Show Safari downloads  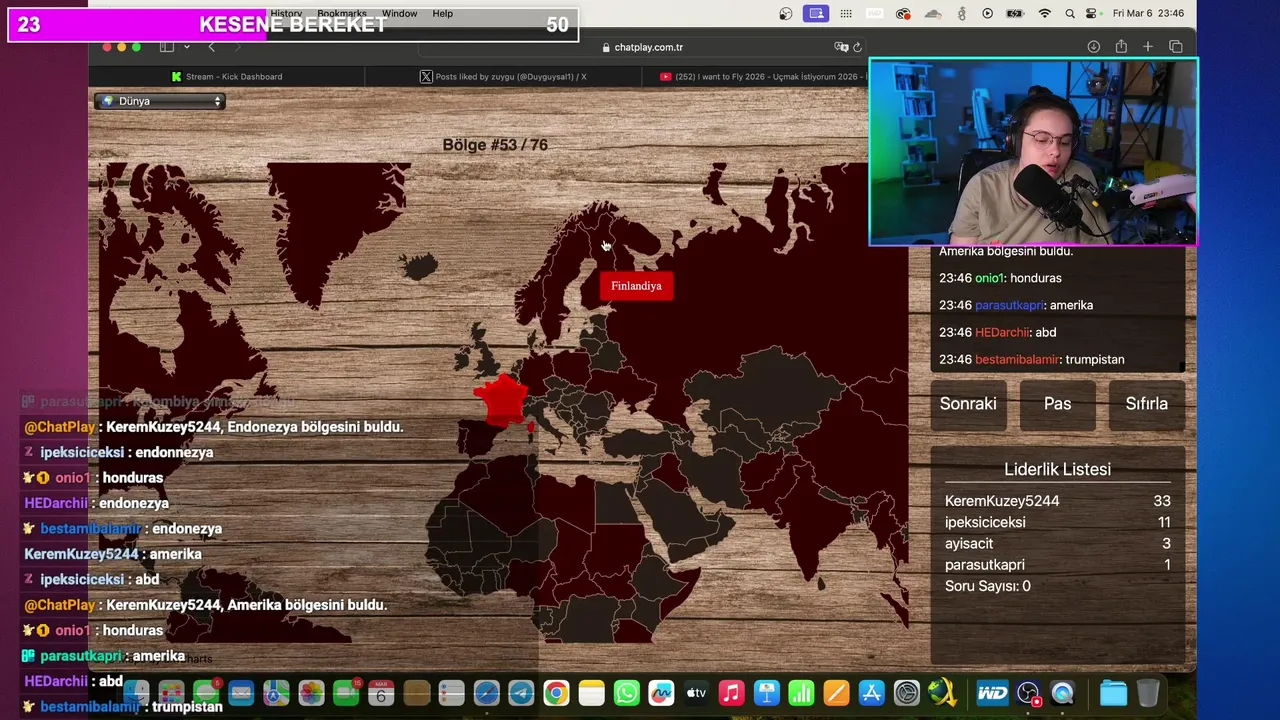[x=1093, y=47]
